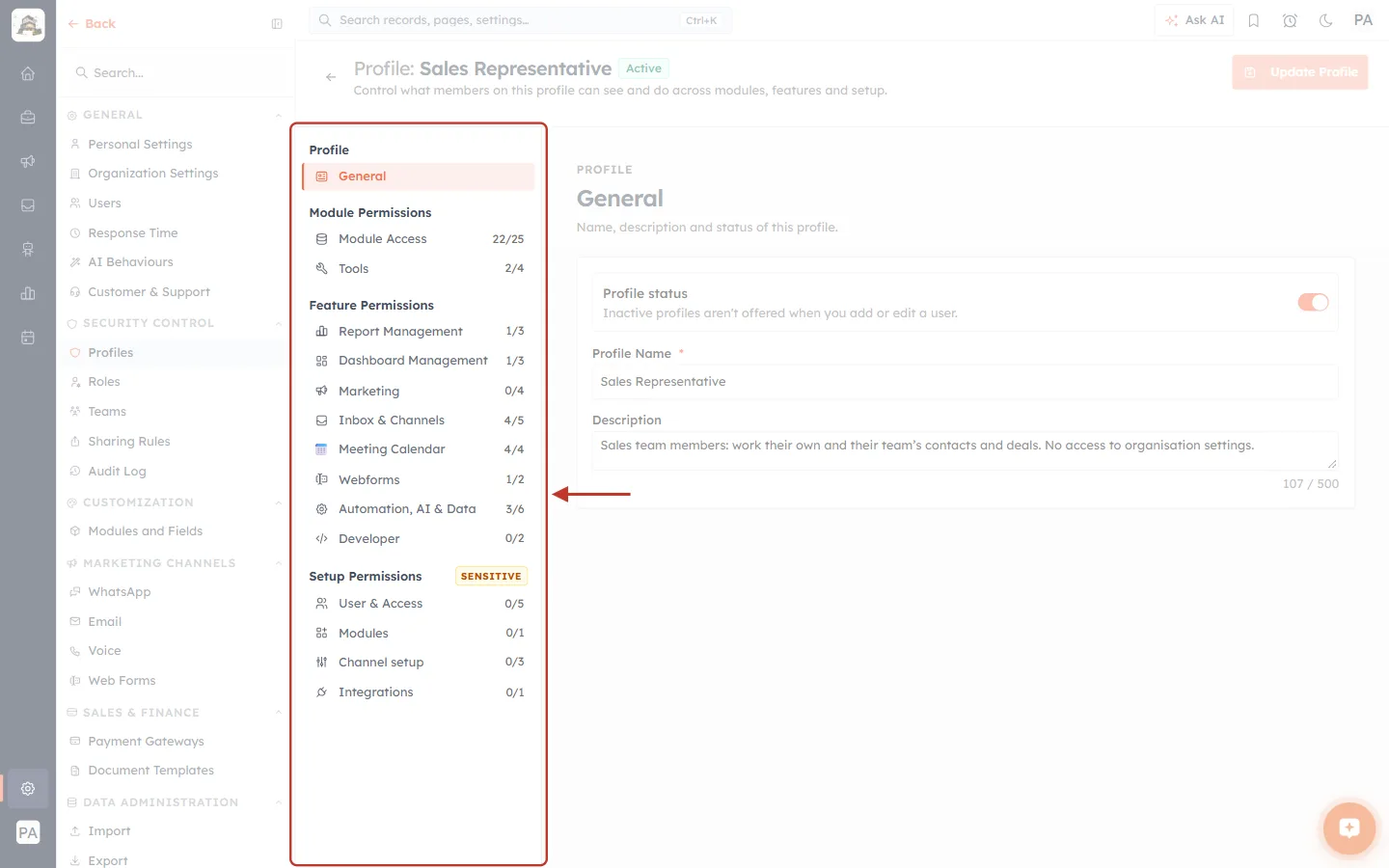The height and width of the screenshot is (868, 1389).
Task: Click the alarm clock icon in top bar
Action: 1290,20
